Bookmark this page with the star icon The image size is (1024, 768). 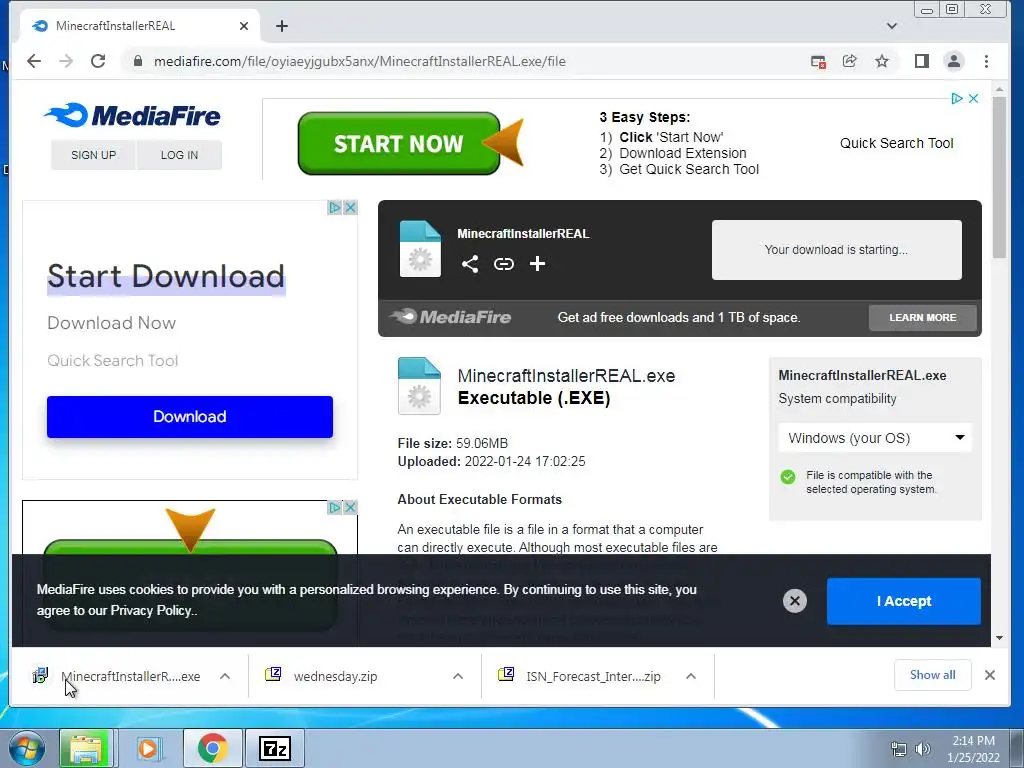882,61
